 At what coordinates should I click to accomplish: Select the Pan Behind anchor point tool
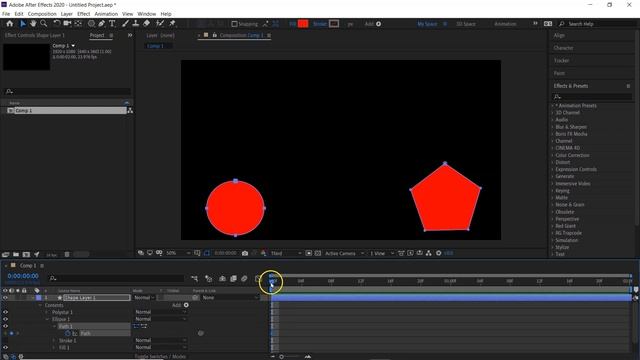coord(78,24)
